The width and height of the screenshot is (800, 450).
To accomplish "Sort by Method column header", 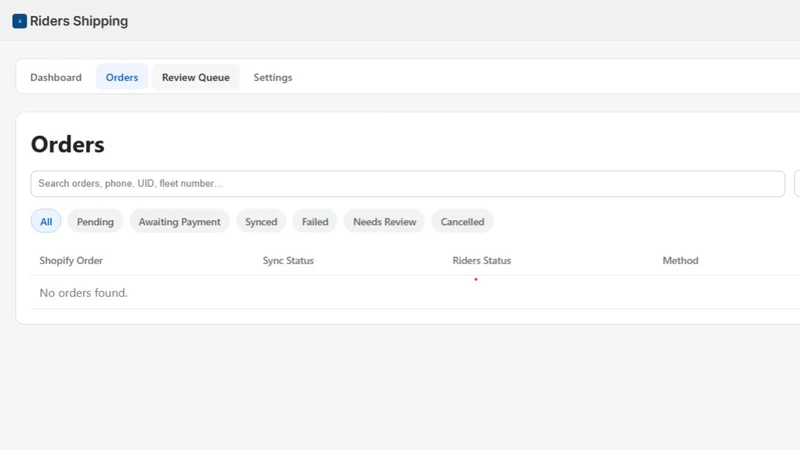I will point(680,260).
